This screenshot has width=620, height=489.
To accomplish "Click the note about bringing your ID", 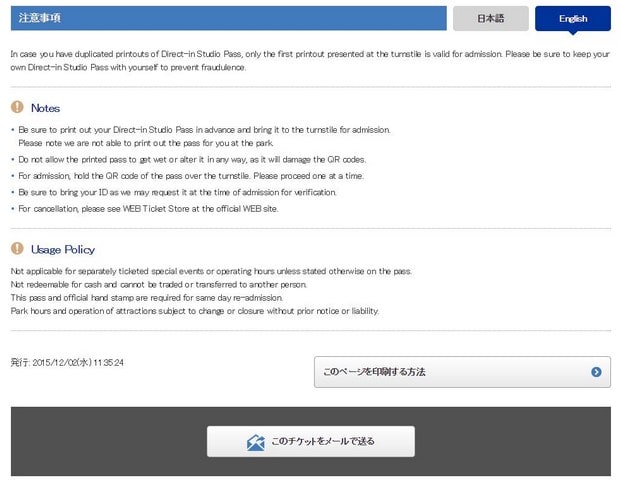I will [177, 192].
